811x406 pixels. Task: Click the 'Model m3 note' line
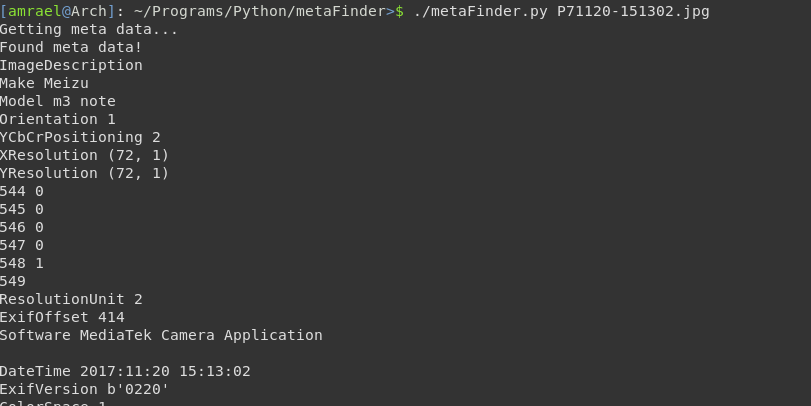[57, 101]
